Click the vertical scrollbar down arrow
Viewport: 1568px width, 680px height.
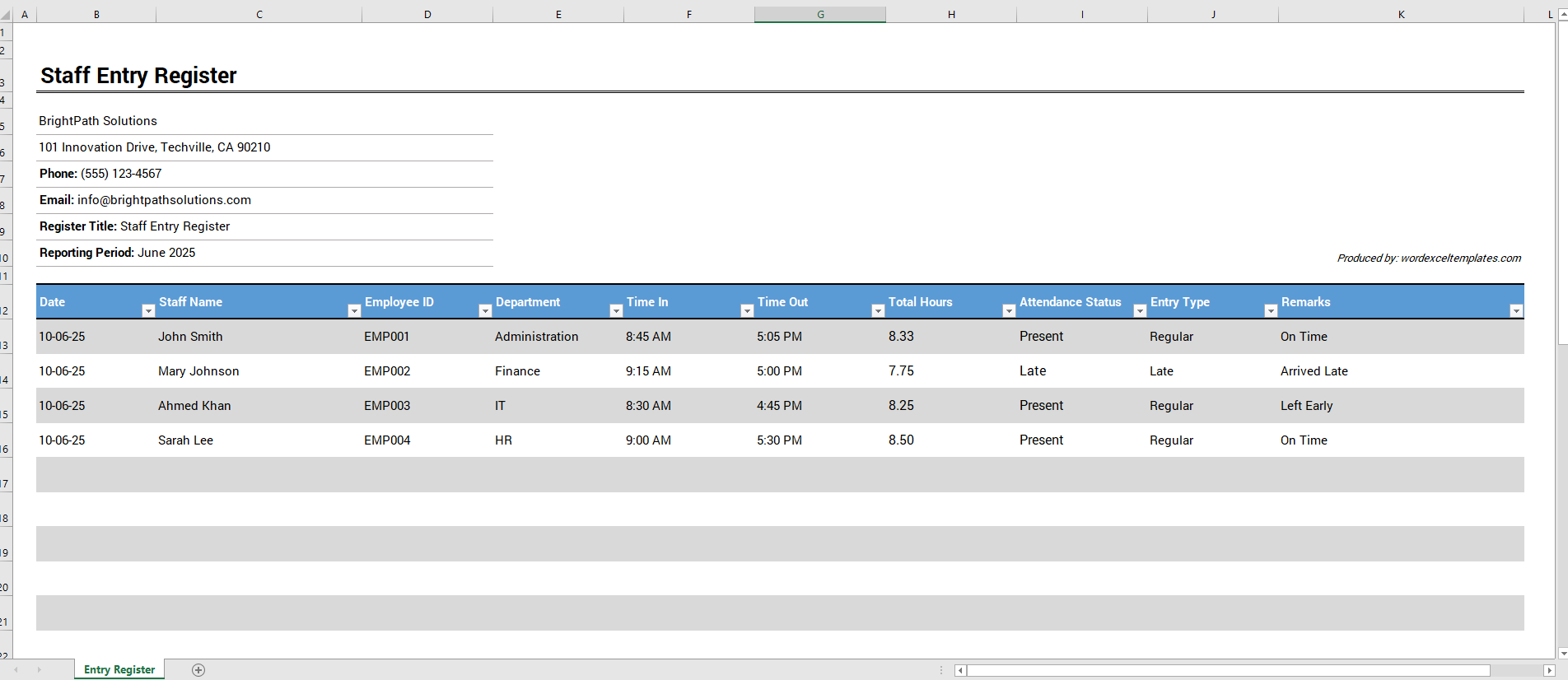click(1562, 653)
